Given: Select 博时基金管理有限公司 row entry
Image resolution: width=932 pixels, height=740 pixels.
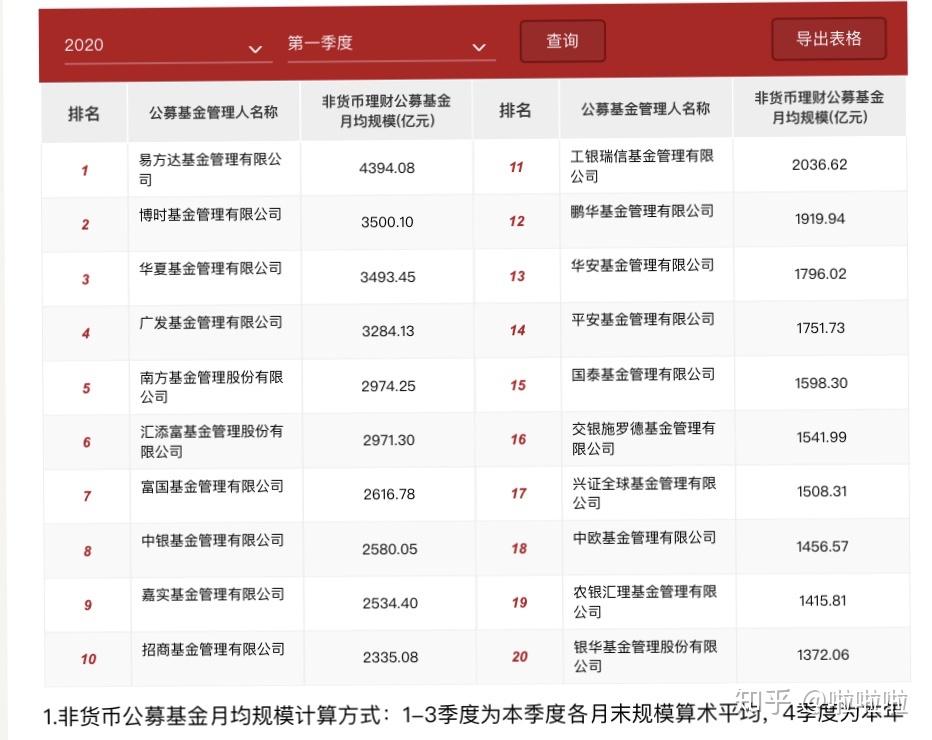Looking at the screenshot, I should pos(210,216).
